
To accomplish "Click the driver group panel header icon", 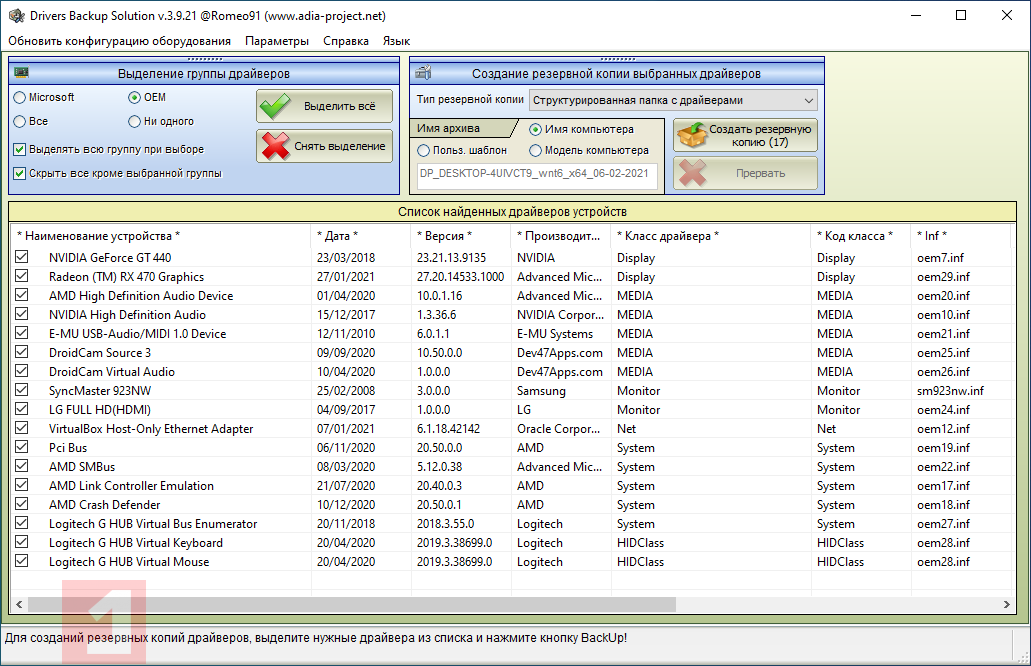I will (21, 73).
